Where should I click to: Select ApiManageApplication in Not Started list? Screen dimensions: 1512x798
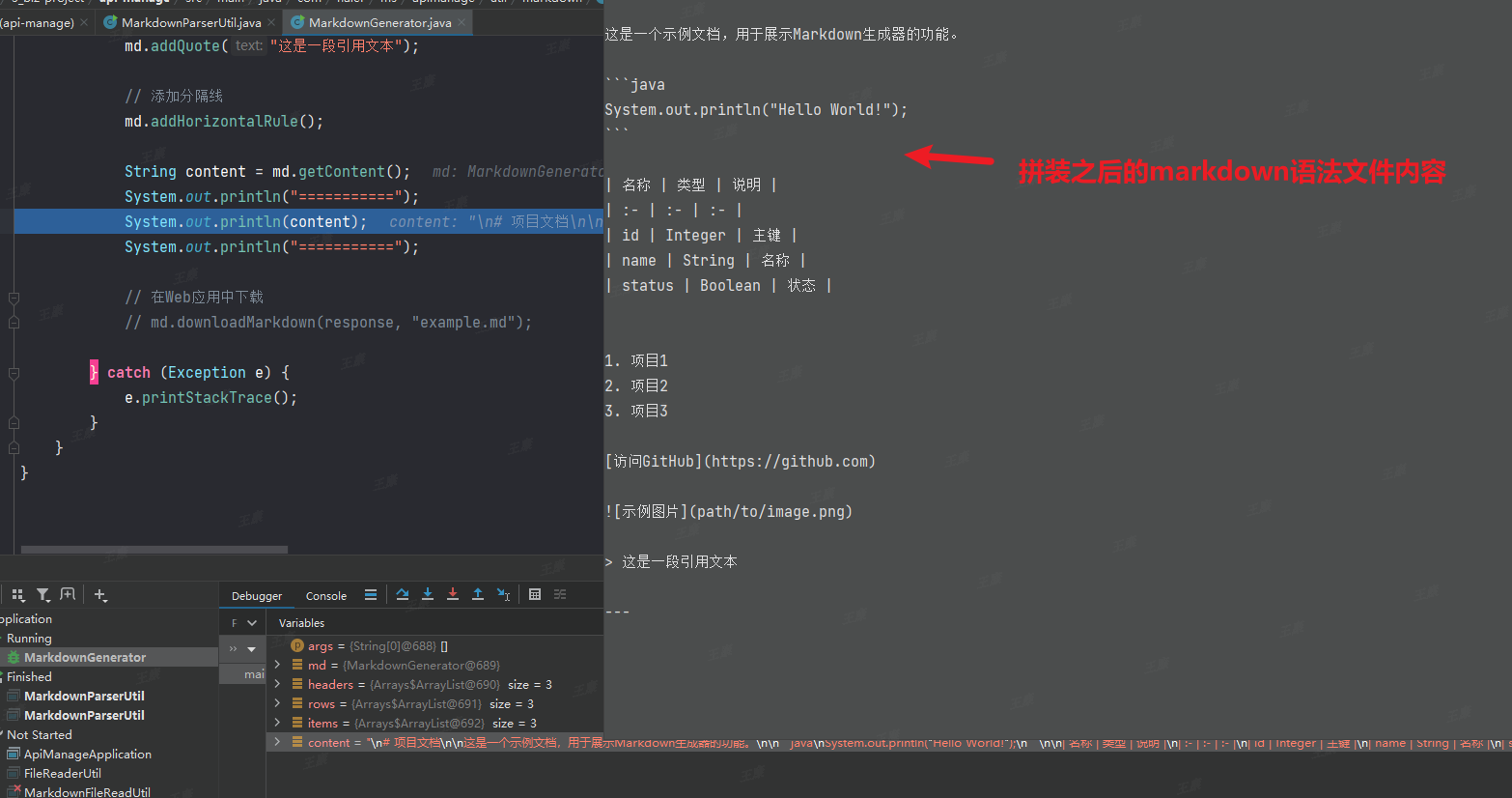click(87, 755)
